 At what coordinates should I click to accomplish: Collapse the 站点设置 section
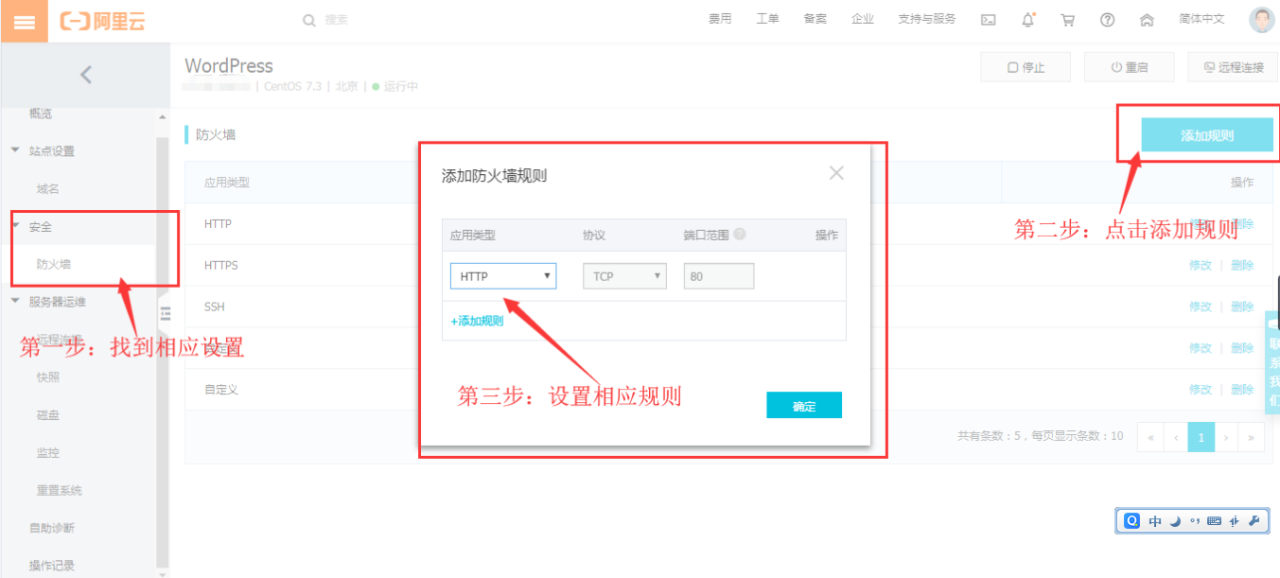pos(16,151)
